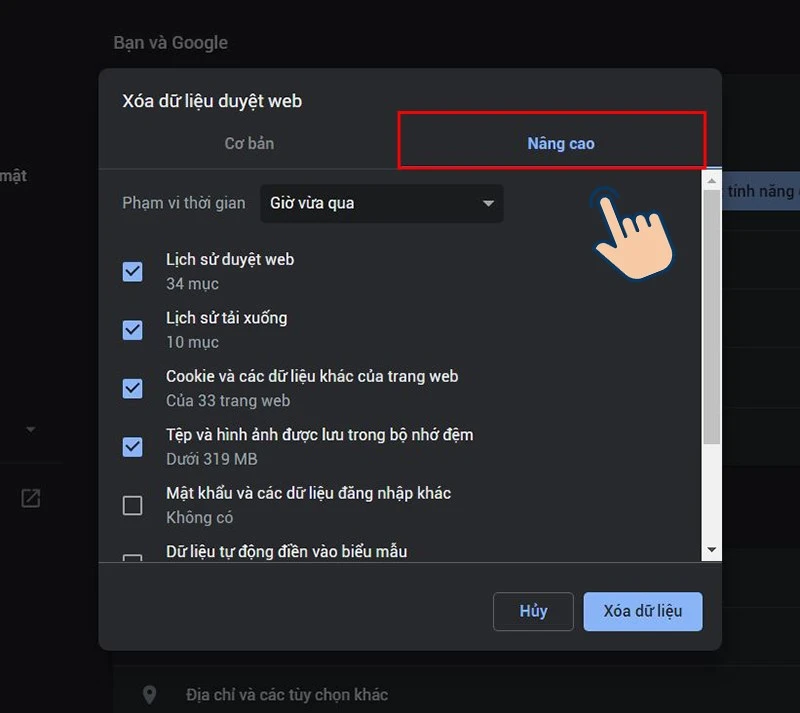Viewport: 800px width, 713px height.
Task: Open Địa chỉ và các tùy chọn khác
Action: 287,694
